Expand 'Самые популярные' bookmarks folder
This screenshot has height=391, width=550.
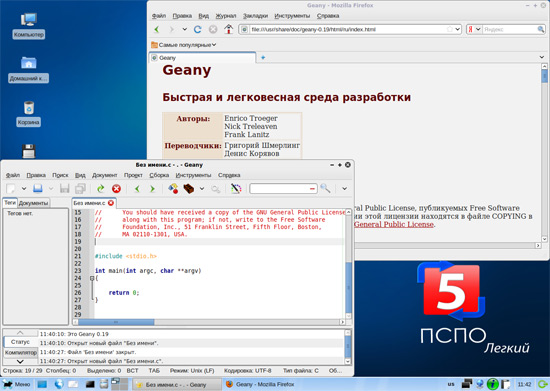coord(184,45)
